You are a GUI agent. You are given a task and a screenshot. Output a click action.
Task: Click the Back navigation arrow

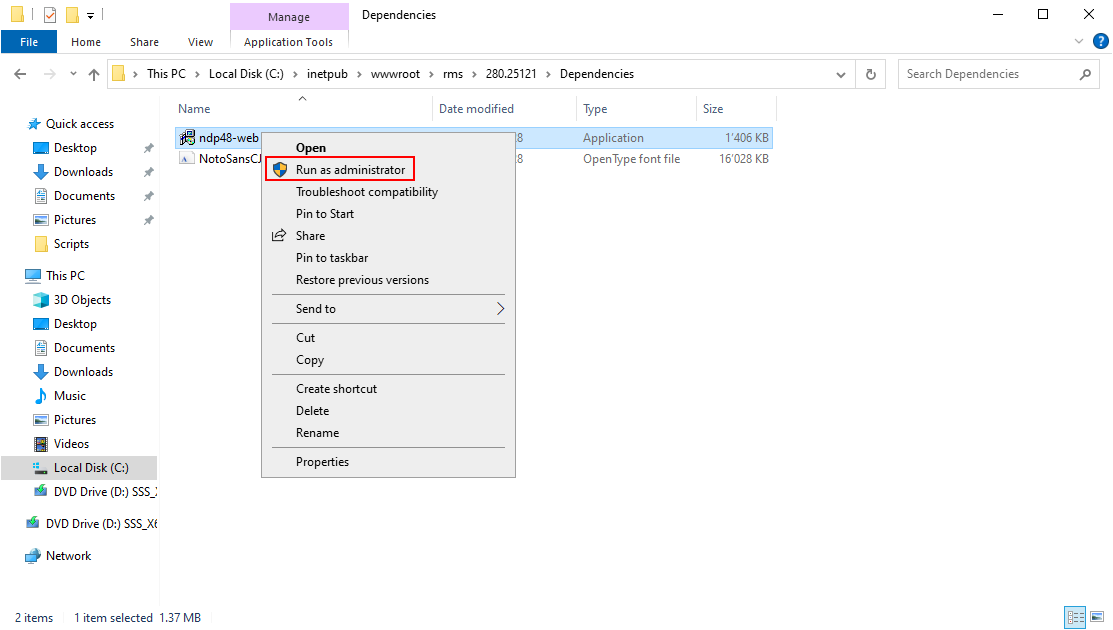coord(21,74)
